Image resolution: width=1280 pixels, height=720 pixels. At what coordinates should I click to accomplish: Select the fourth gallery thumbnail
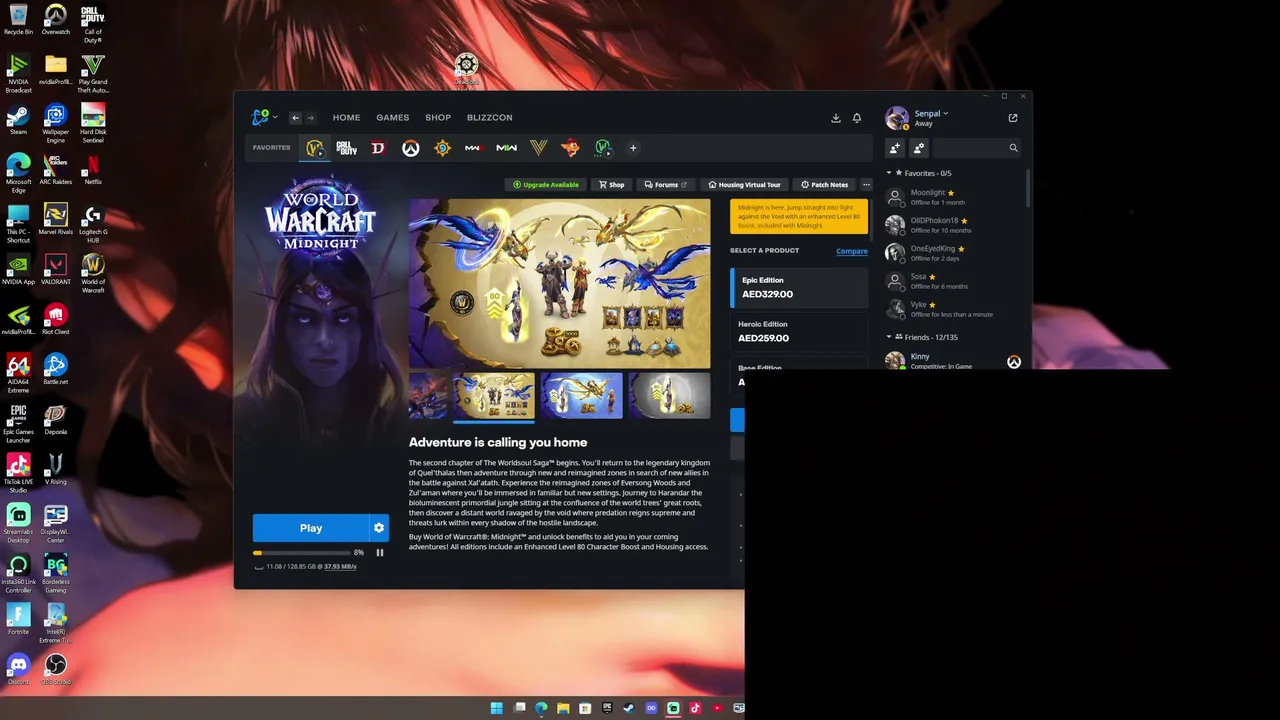[669, 395]
